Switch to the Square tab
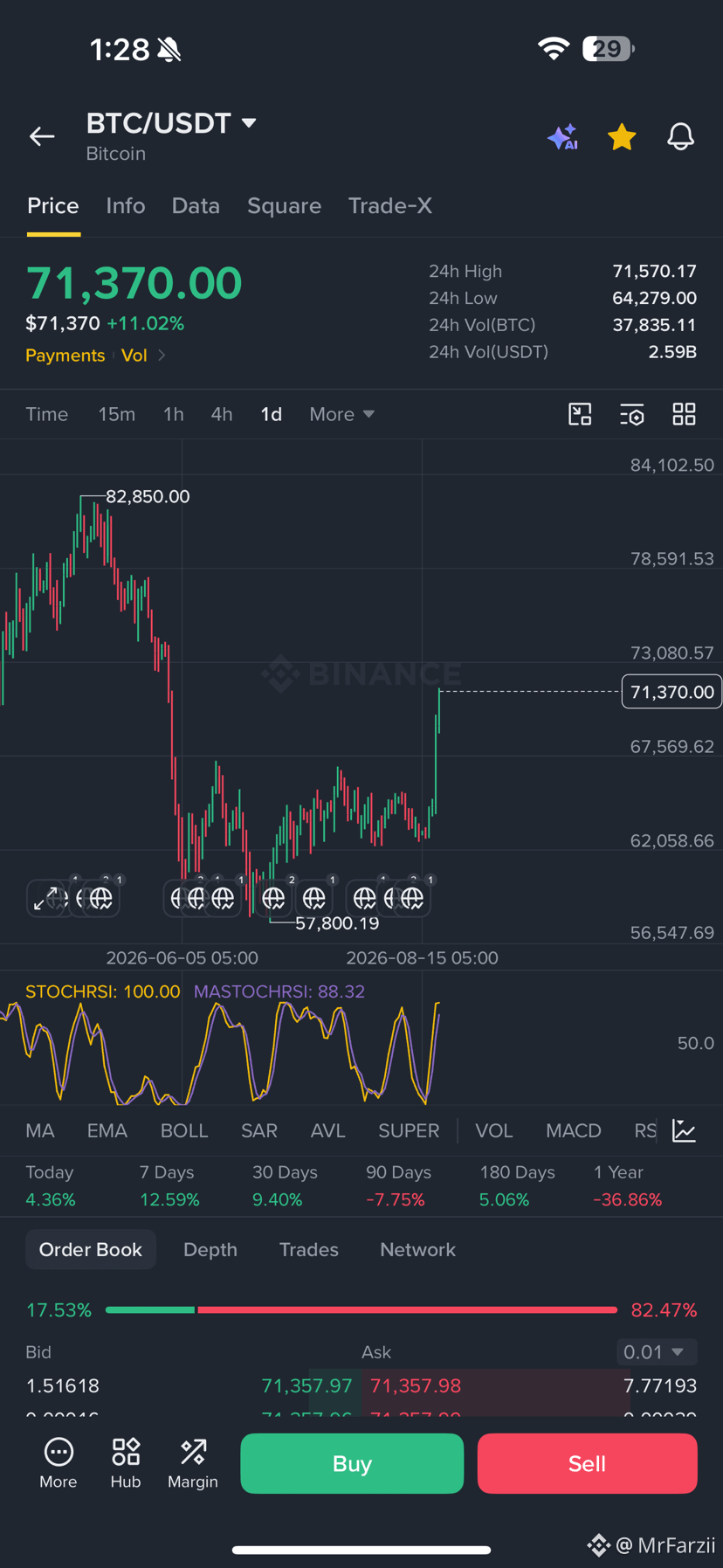This screenshot has width=723, height=1568. [284, 206]
